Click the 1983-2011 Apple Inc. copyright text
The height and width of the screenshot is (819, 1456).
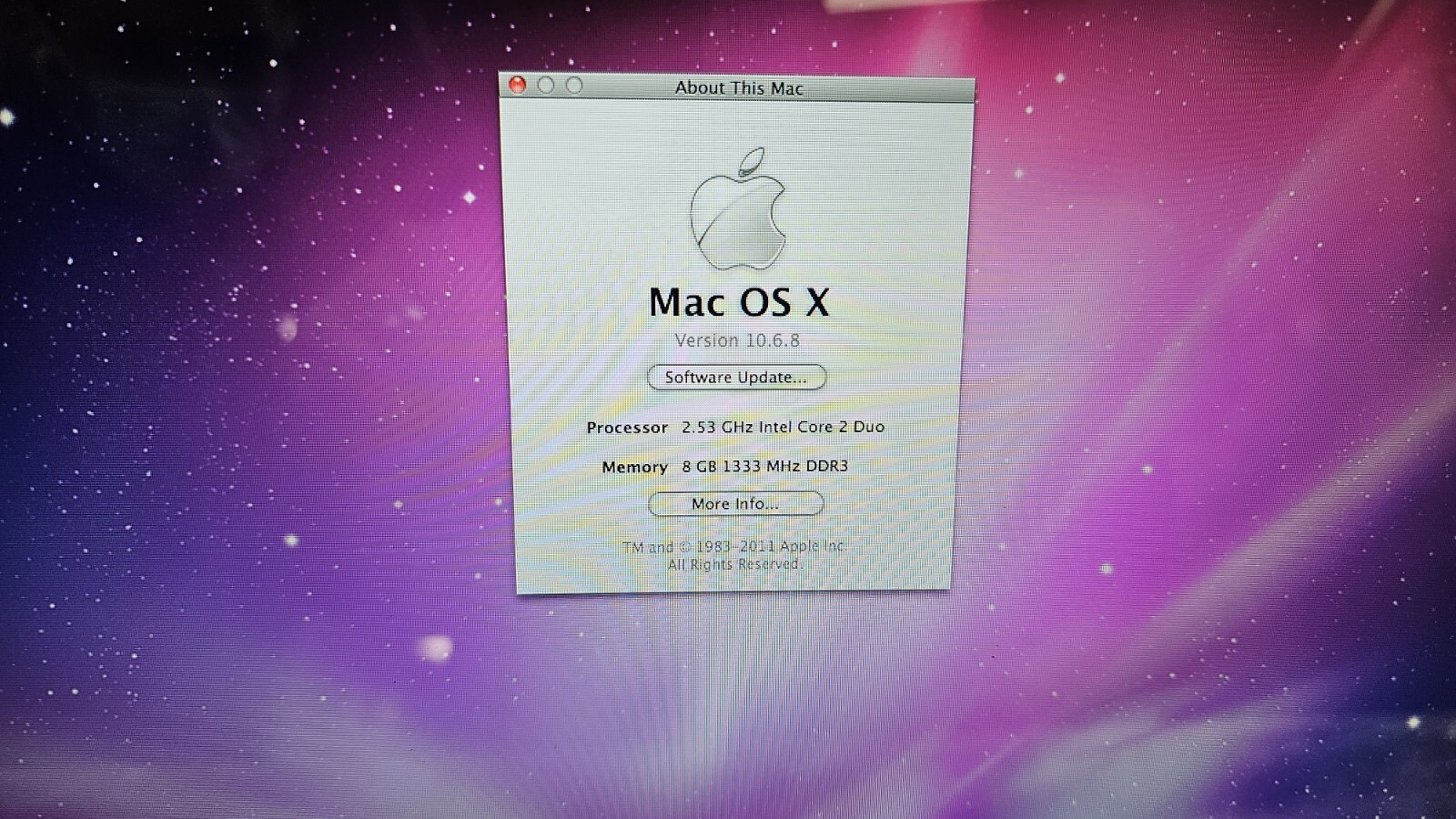pyautogui.click(x=734, y=546)
